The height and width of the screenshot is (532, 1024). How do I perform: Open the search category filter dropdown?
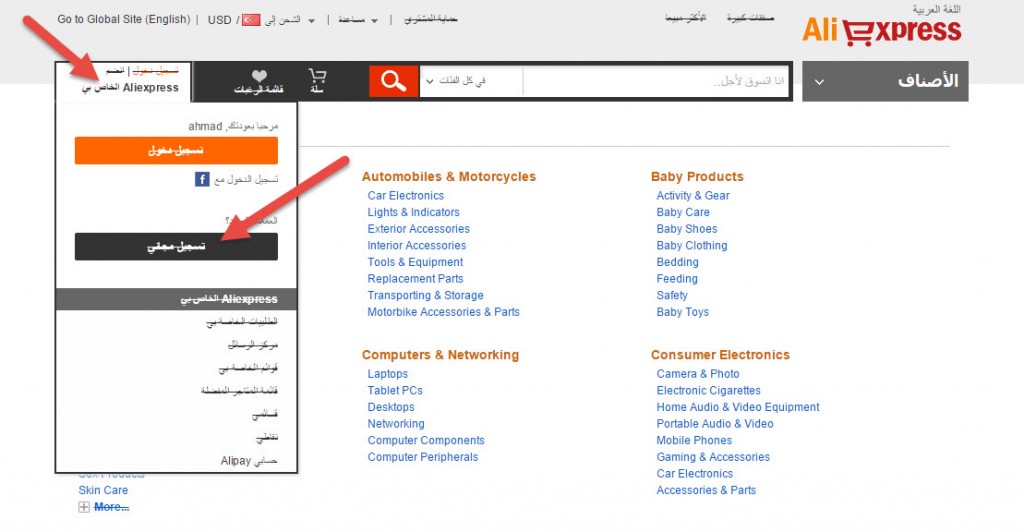(471, 81)
